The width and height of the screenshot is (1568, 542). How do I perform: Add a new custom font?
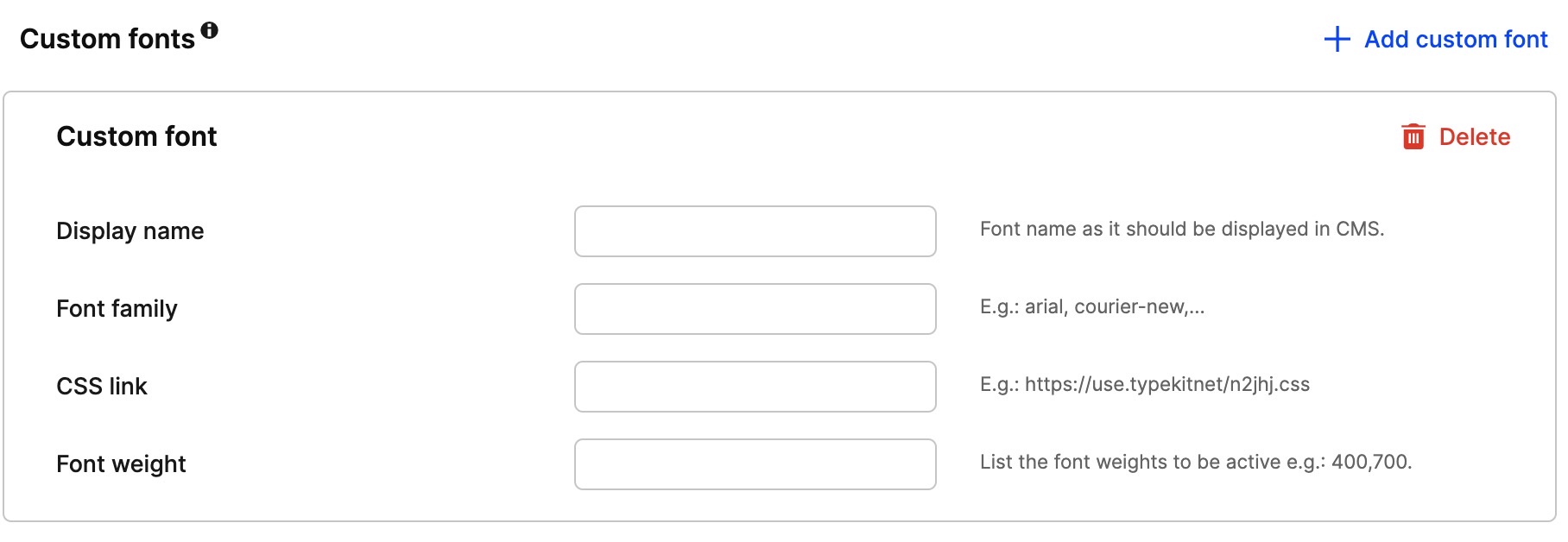(x=1436, y=39)
